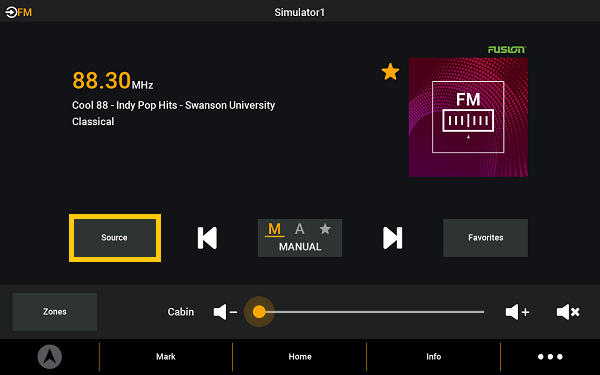Image resolution: width=600 pixels, height=375 pixels.
Task: Click the MANUAL tuning mode label
Action: 300,247
